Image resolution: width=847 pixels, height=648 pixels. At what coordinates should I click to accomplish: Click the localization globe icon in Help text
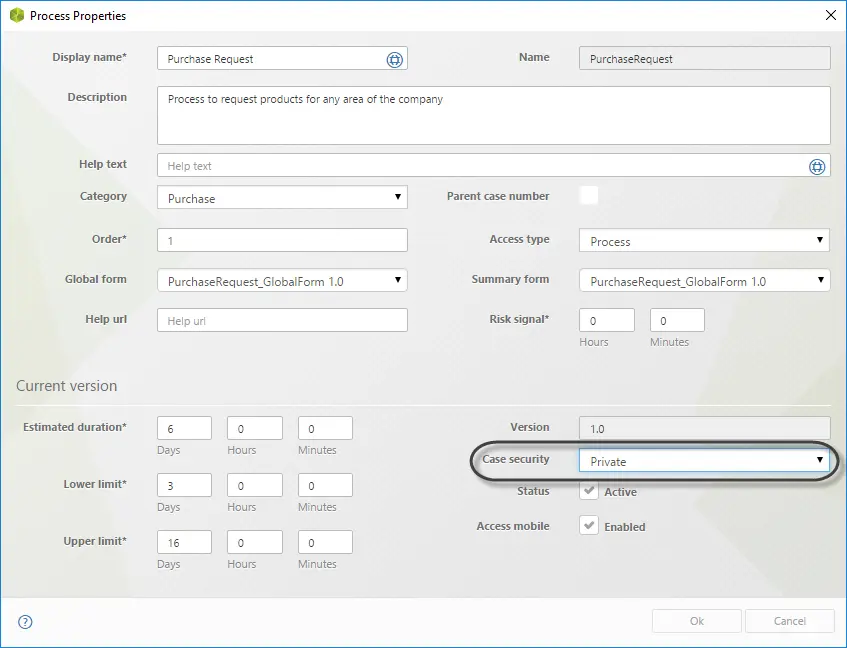click(817, 167)
